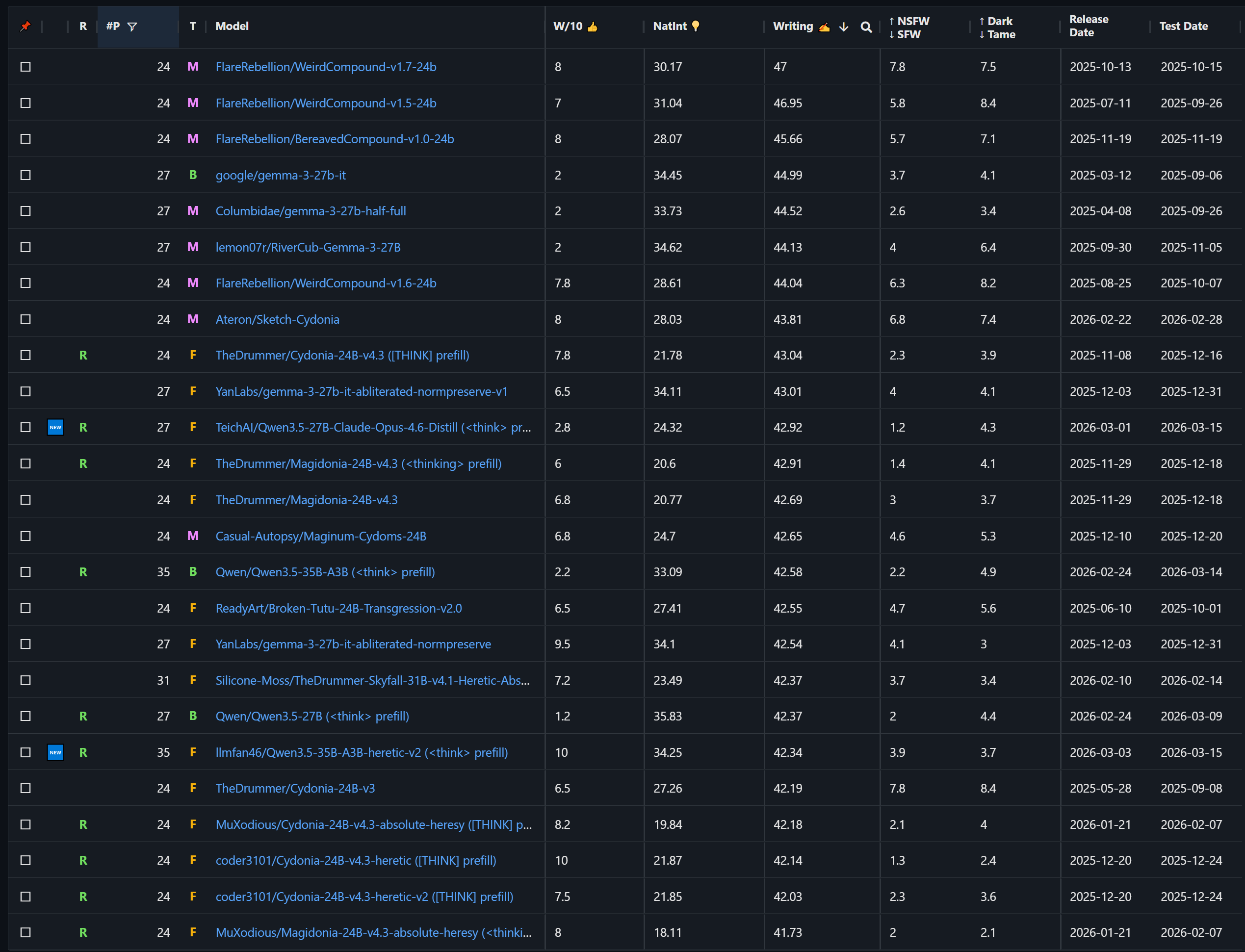Open coder3101/Cydonia-24B-v4.3-heretic-v2 link
The width and height of the screenshot is (1245, 952).
[364, 897]
